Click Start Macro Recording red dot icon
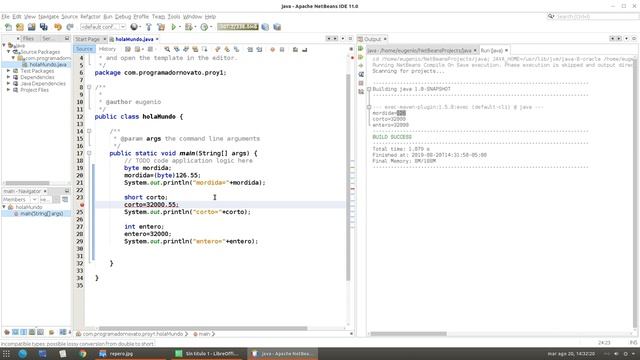The image size is (640, 360). click(x=272, y=49)
